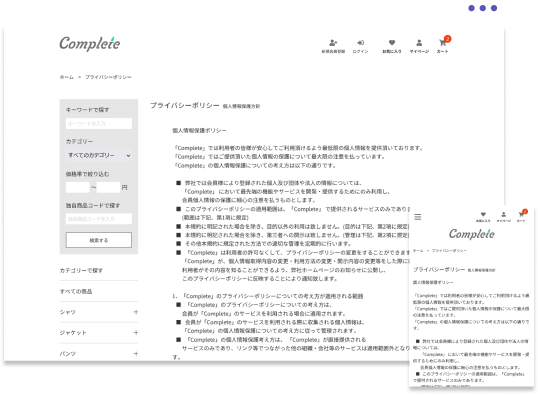Open the shopping cart in desktop header

(443, 43)
